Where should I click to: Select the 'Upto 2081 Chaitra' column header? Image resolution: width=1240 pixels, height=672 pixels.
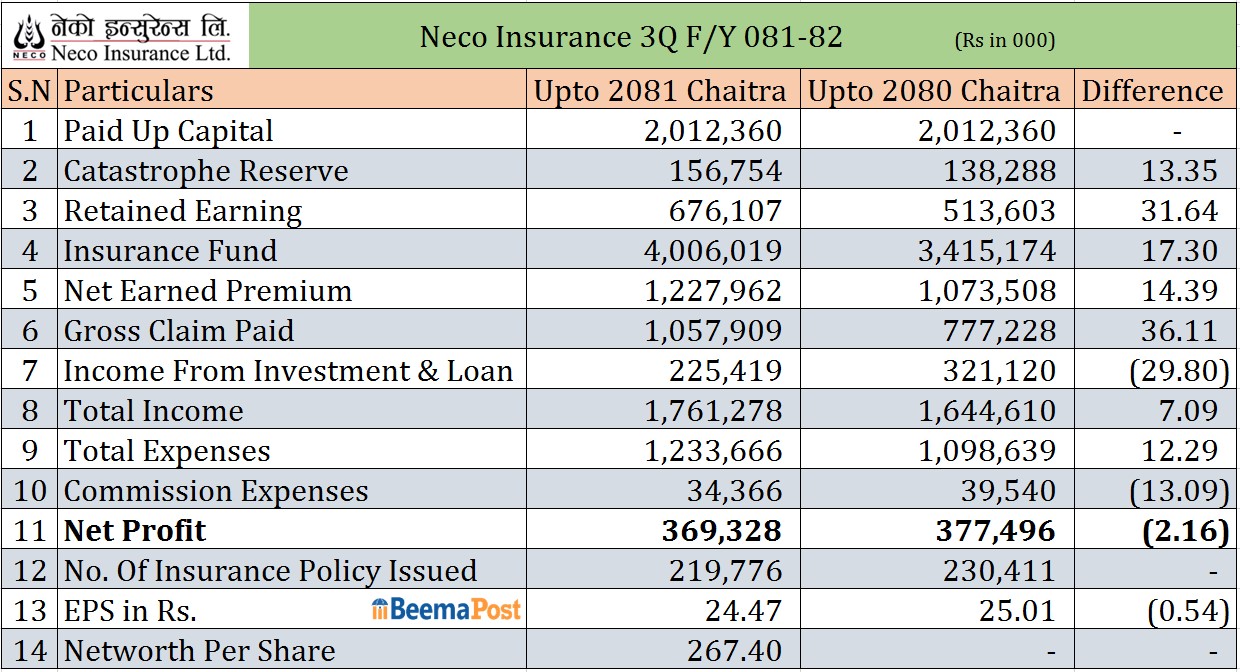click(x=660, y=91)
